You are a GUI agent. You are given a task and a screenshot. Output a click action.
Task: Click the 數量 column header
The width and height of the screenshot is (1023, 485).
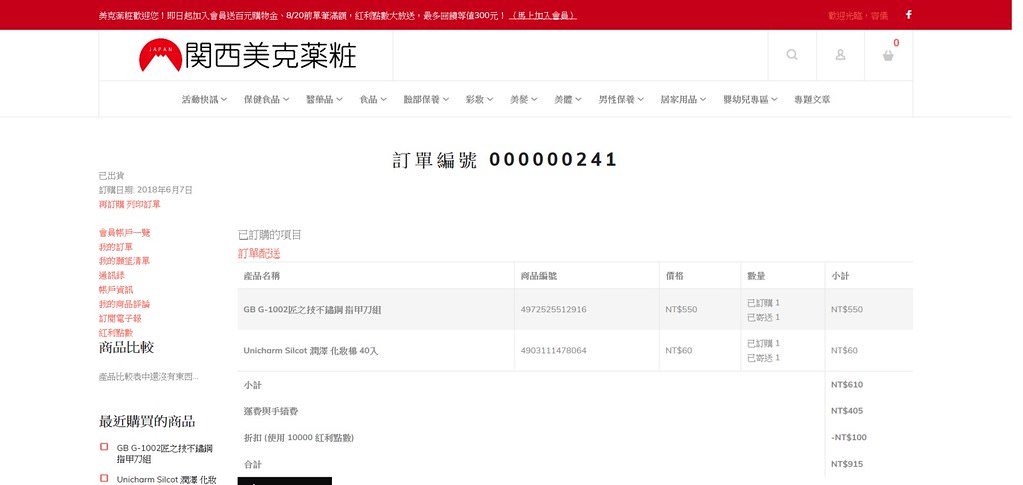756,276
